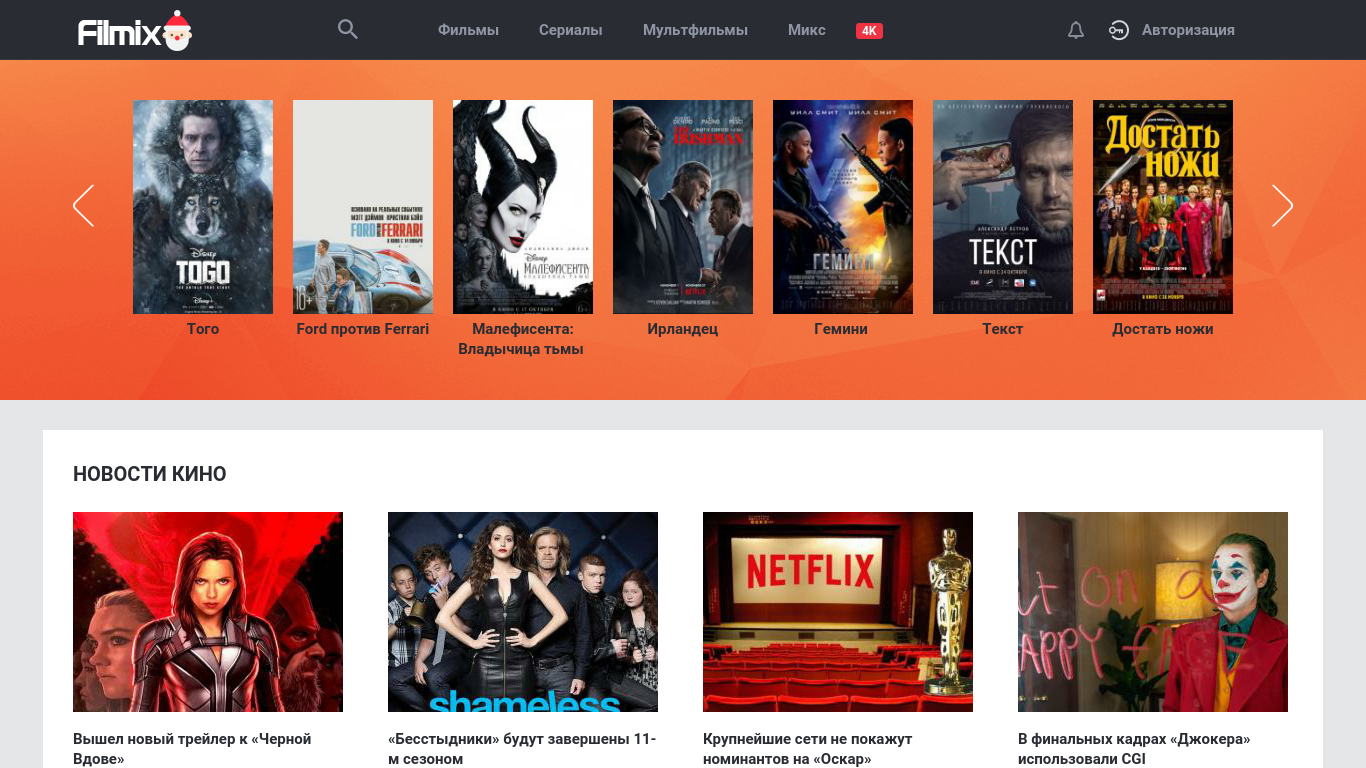Show previous movies with left carousel arrow
This screenshot has height=768, width=1366.
84,205
